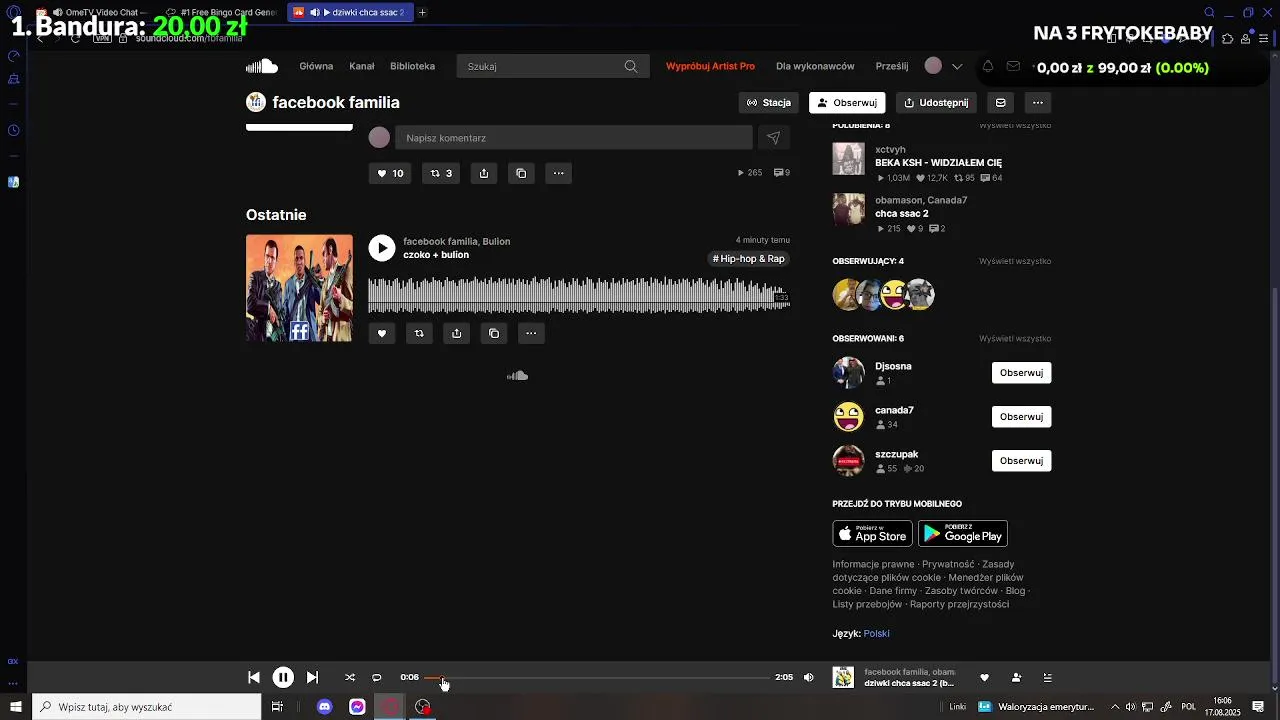Follow Djsosna with Obserwuj button
This screenshot has height=720, width=1280.
click(1021, 373)
